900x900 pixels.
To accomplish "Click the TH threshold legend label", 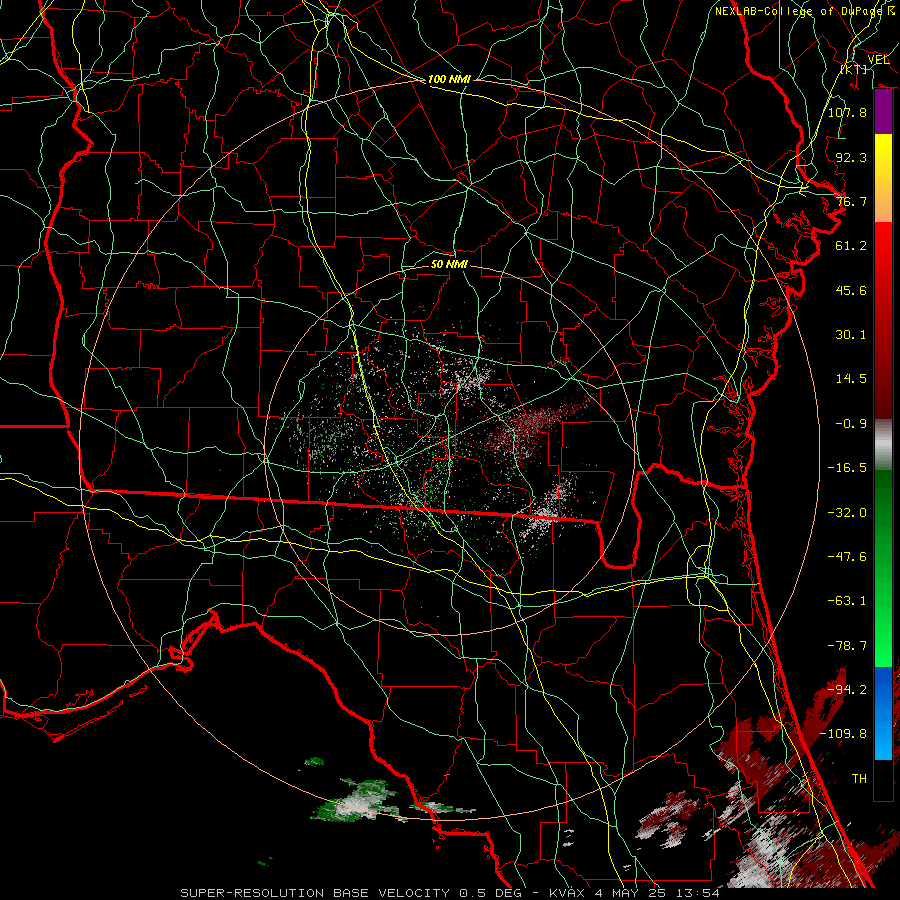I will coord(859,778).
